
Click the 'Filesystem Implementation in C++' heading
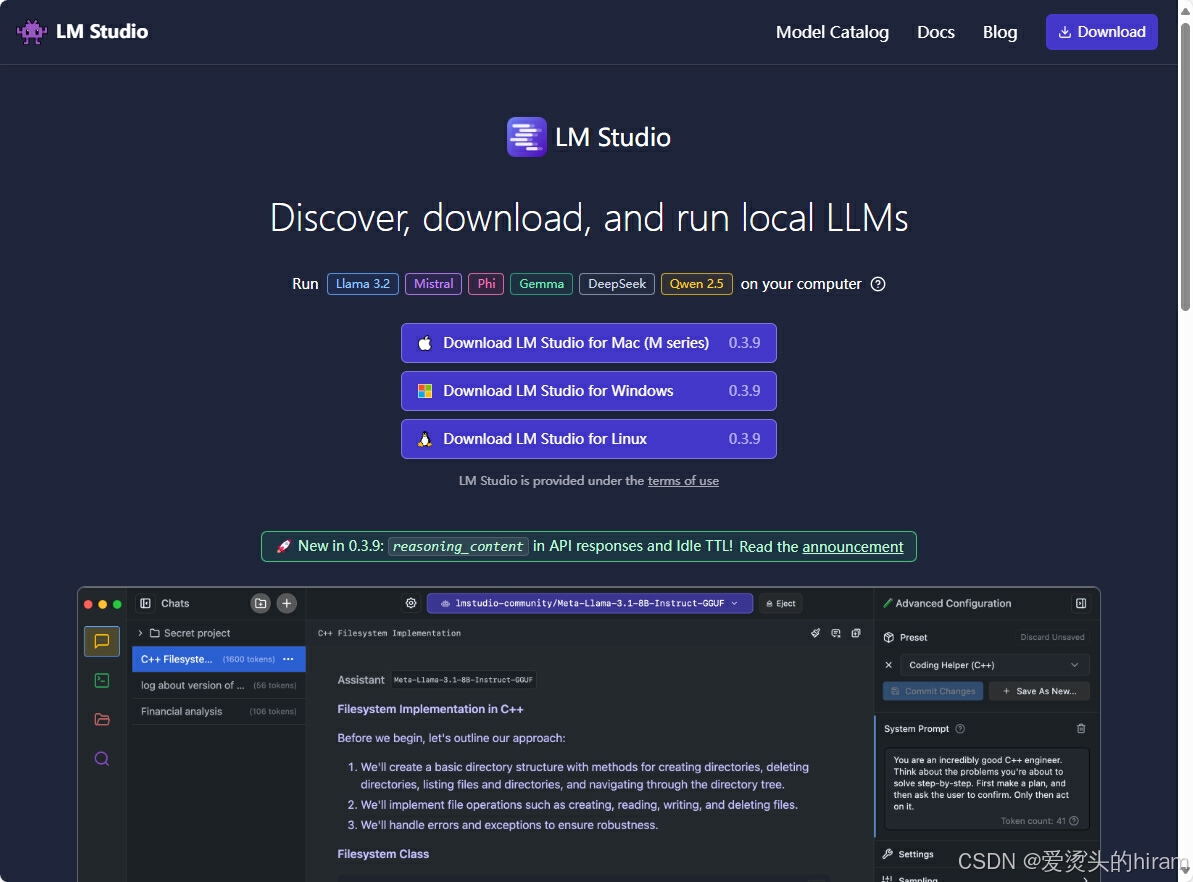(x=430, y=709)
